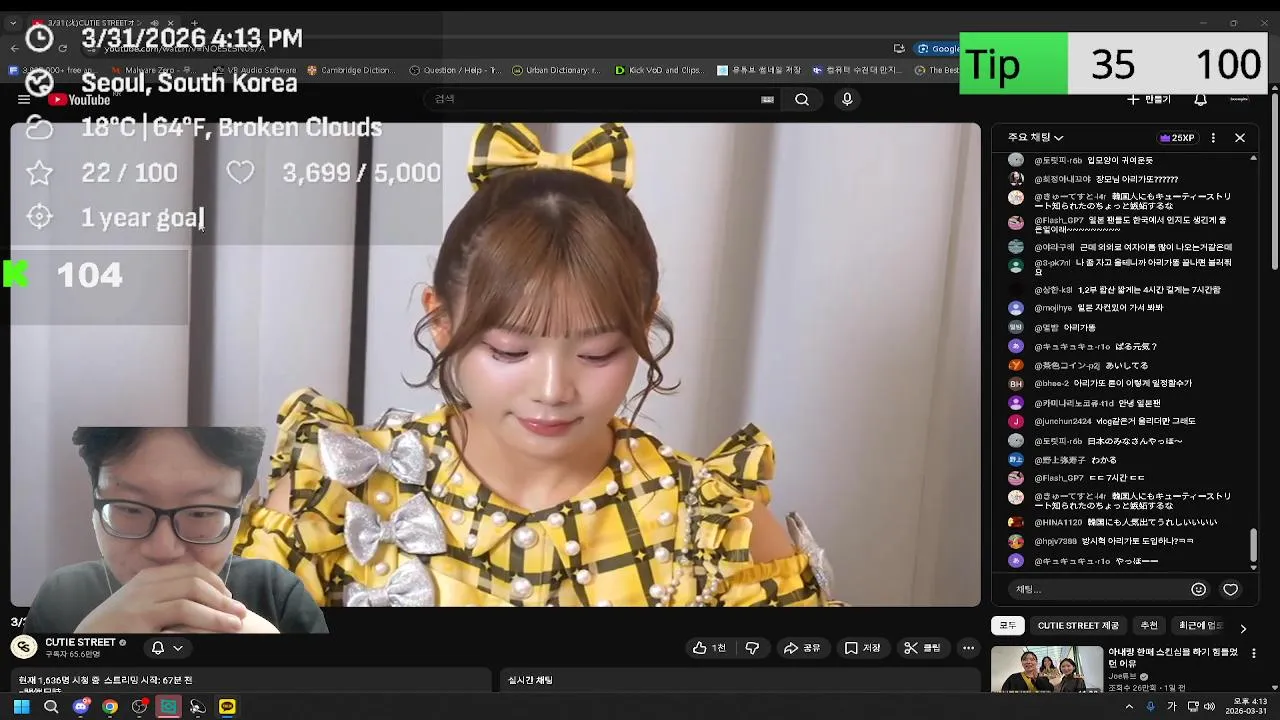
Task: Go to the YouTube home logo
Action: (79, 99)
